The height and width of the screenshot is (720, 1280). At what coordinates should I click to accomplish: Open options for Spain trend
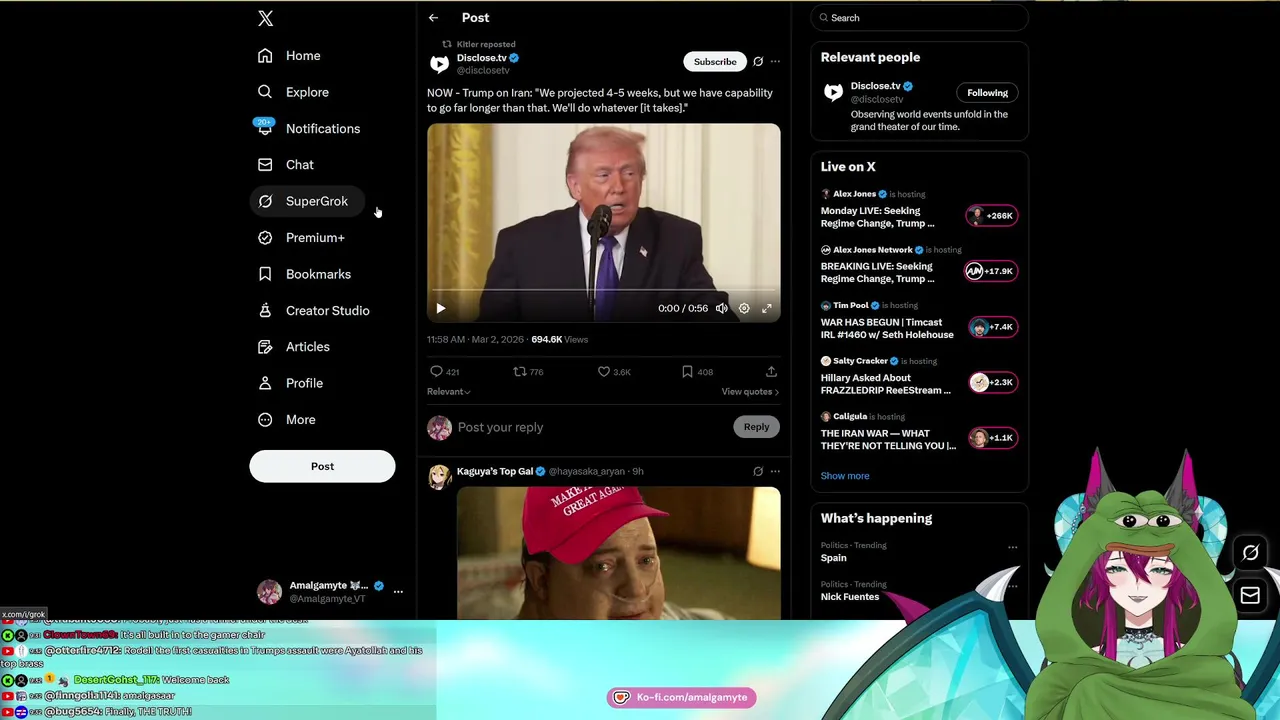(x=1013, y=547)
